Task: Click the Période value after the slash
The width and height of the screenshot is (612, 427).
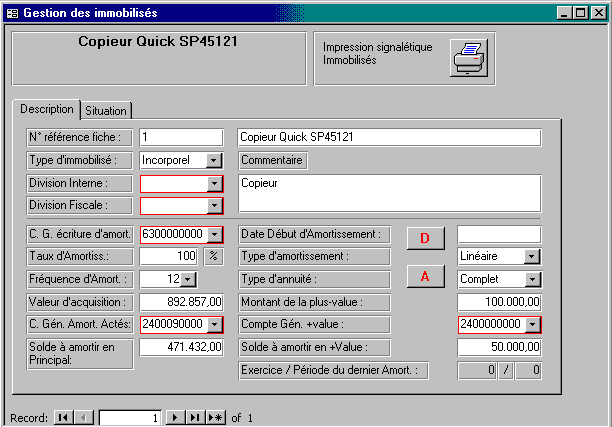Action: (528, 370)
